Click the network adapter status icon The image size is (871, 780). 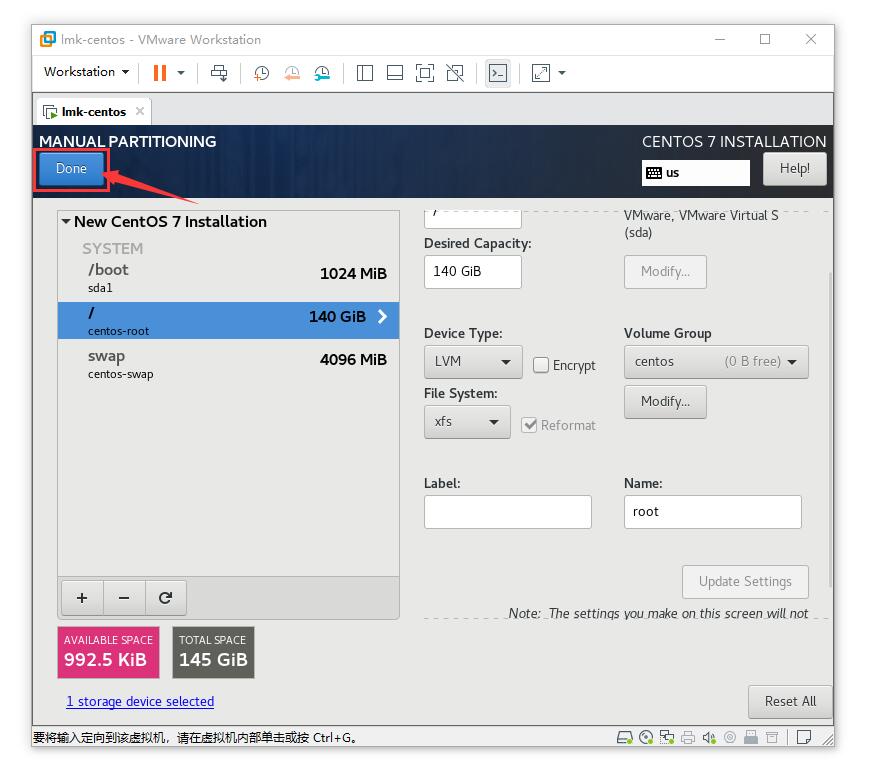667,737
